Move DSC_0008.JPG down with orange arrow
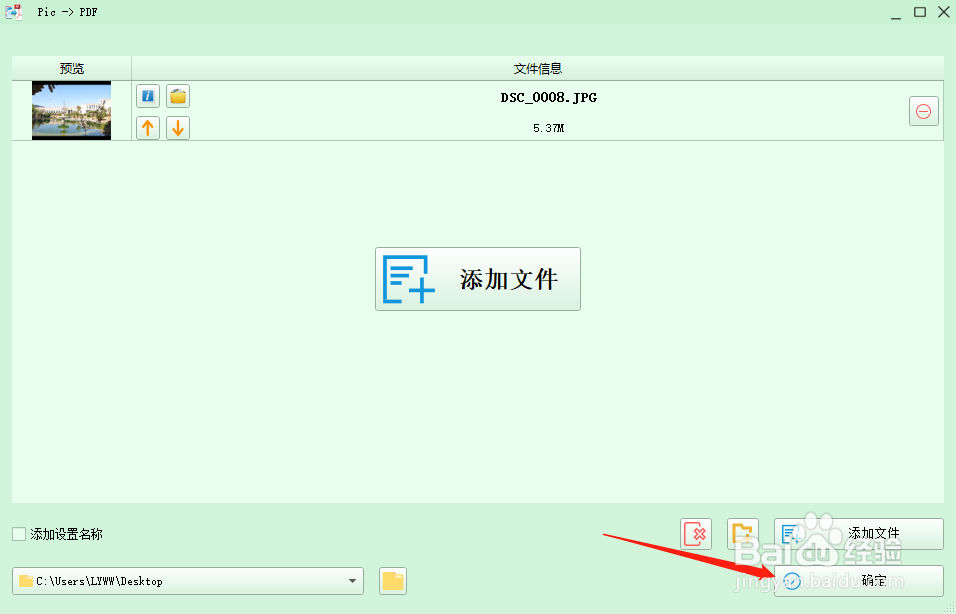The height and width of the screenshot is (614, 956). pyautogui.click(x=177, y=127)
